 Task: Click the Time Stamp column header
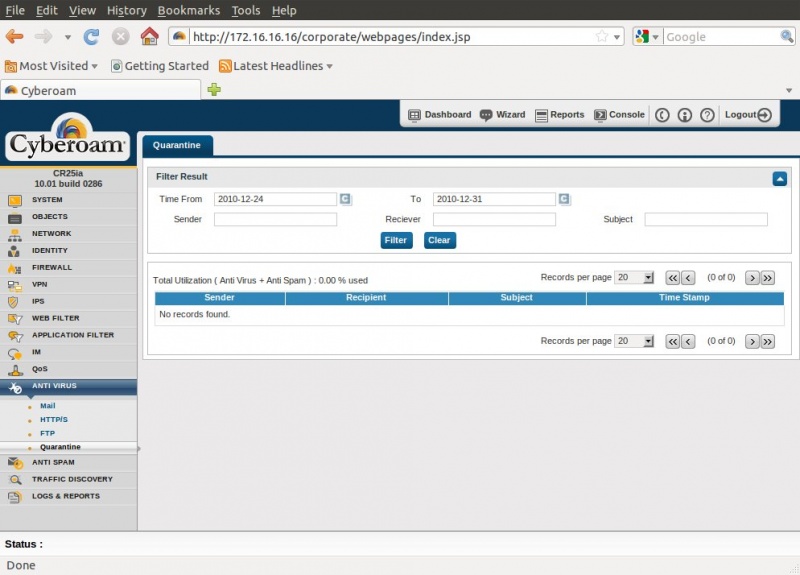coord(685,298)
